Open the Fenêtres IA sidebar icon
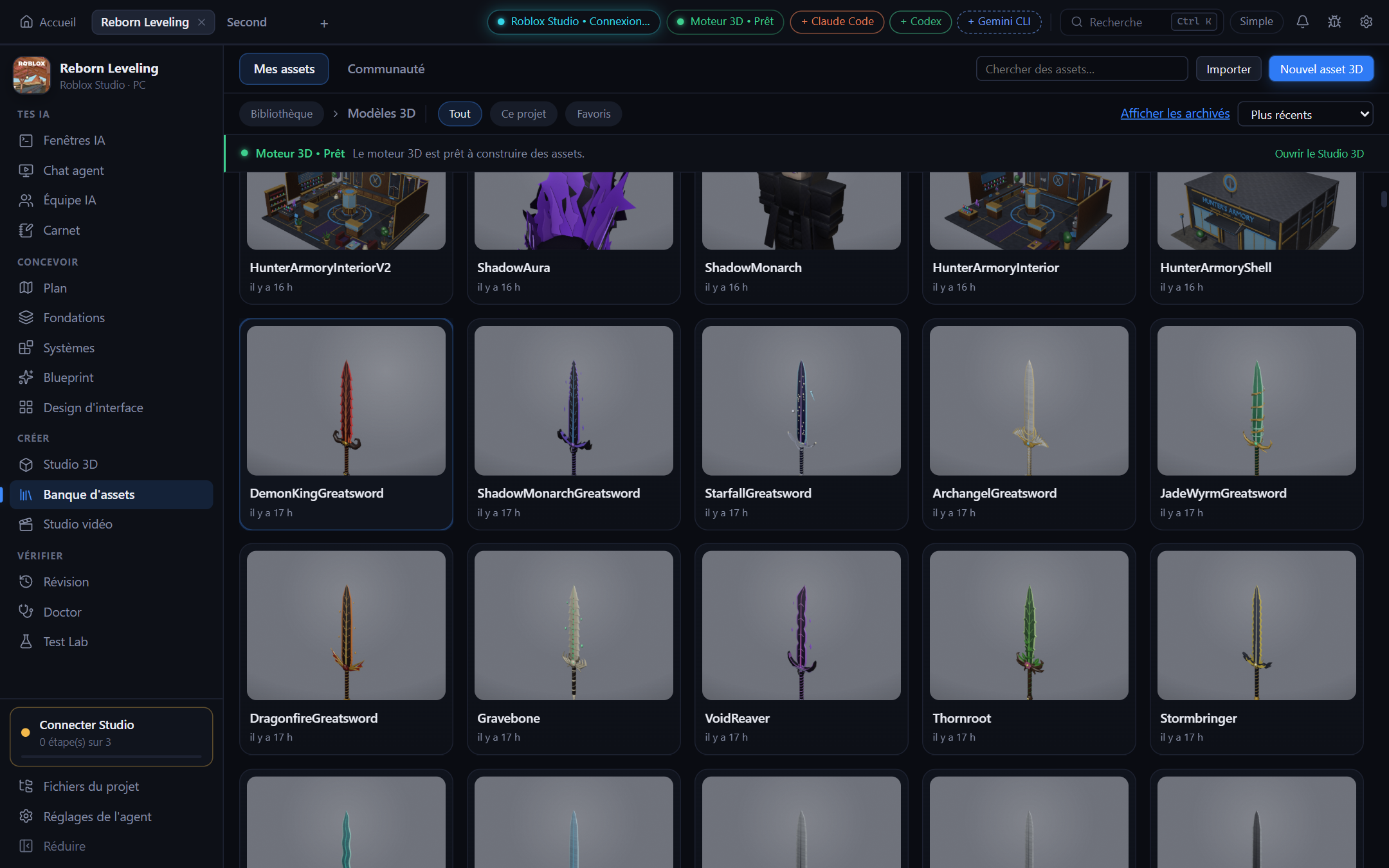This screenshot has width=1389, height=868. point(26,140)
